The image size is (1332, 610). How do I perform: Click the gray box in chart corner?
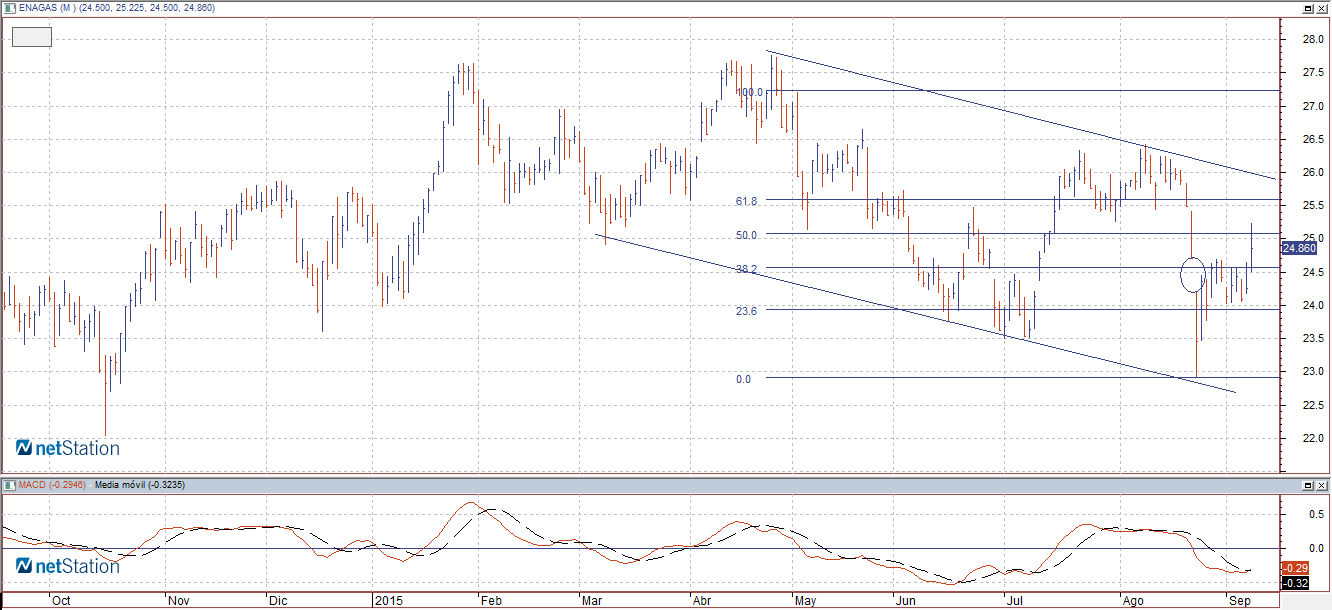click(31, 37)
